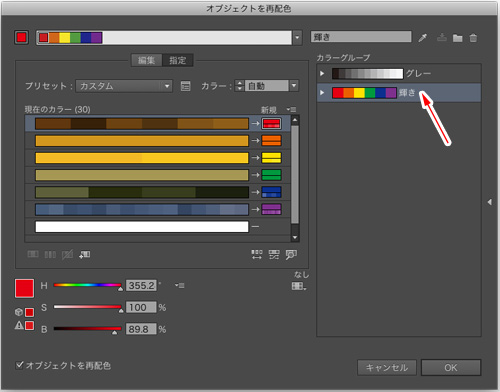Switch to the 指定 tab

(178, 60)
